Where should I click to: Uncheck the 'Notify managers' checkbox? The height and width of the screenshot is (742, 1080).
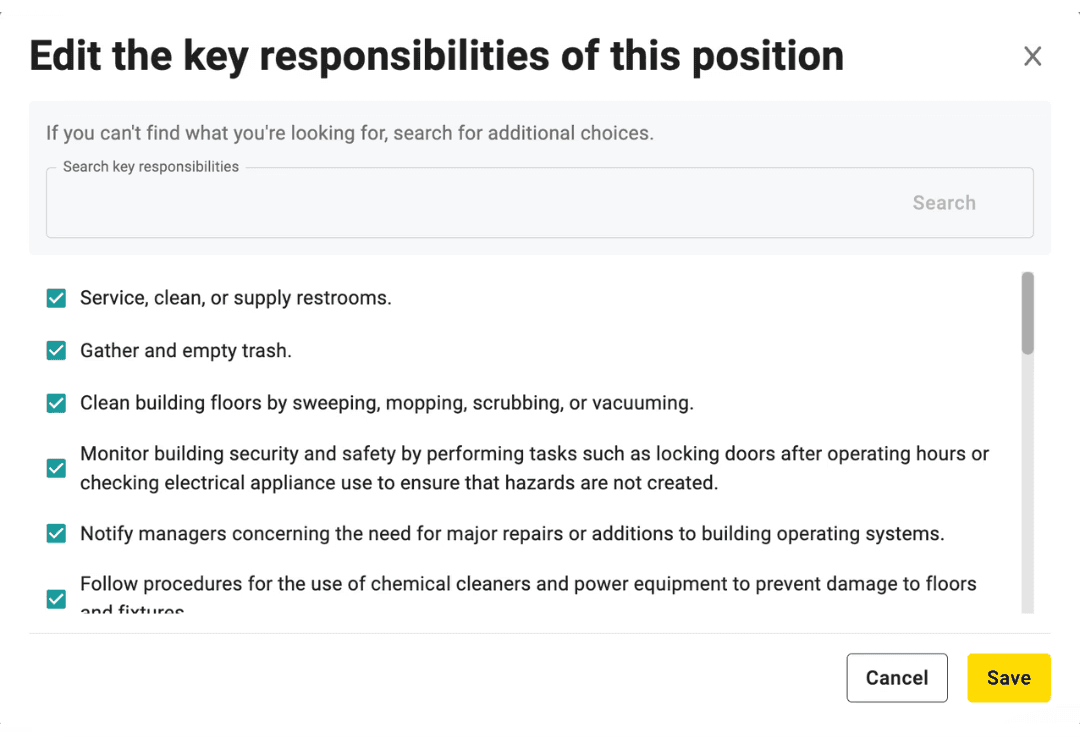coord(56,533)
